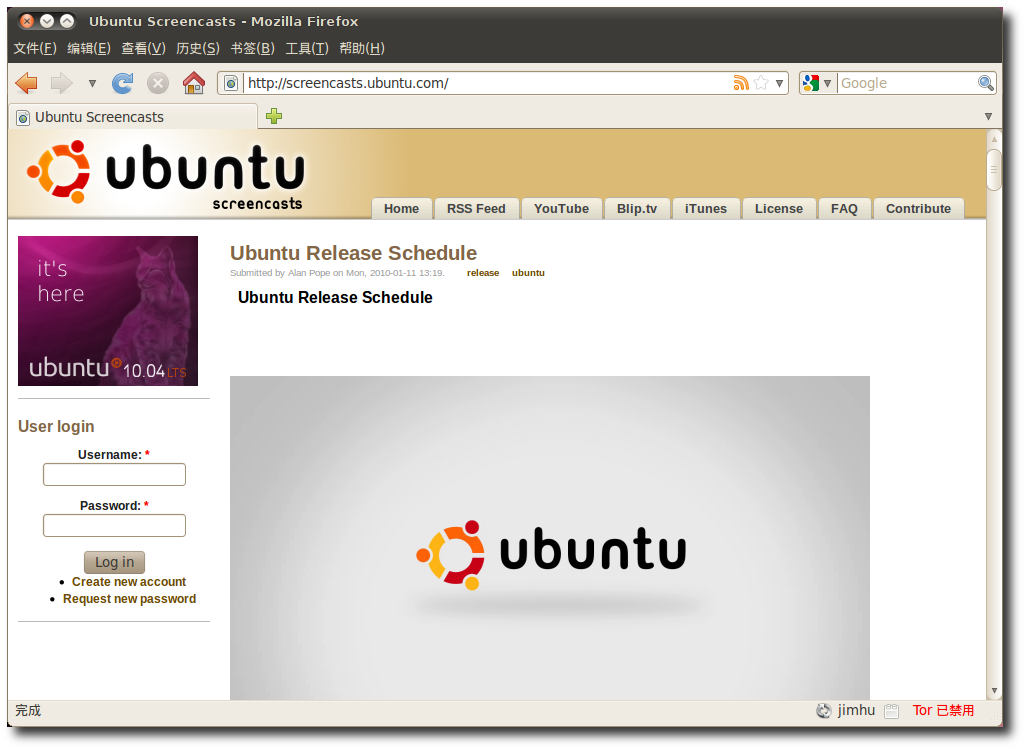Click the Ubuntu video preview image
Image resolution: width=1026 pixels, height=750 pixels.
pyautogui.click(x=550, y=538)
